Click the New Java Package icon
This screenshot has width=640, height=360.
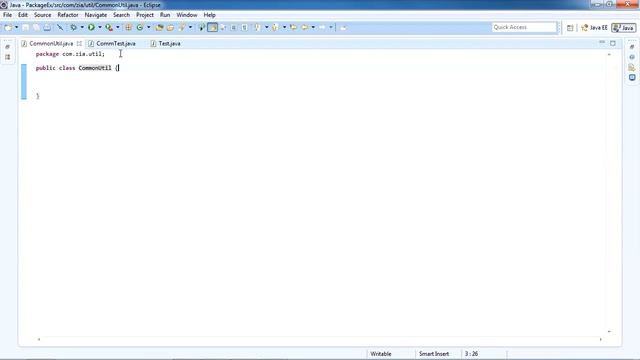pos(129,27)
